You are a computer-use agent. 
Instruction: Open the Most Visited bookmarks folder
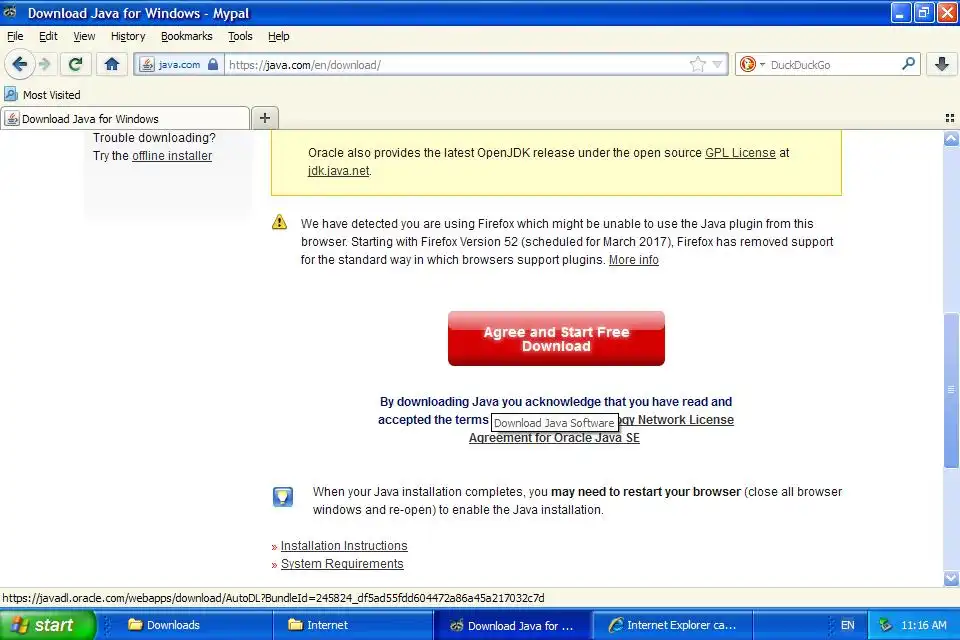click(x=42, y=95)
